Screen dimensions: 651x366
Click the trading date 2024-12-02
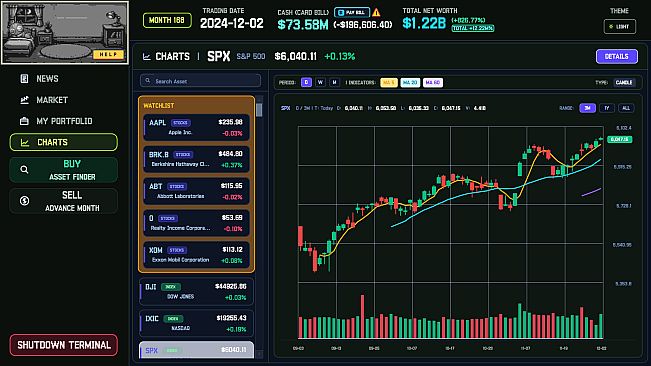tap(232, 24)
